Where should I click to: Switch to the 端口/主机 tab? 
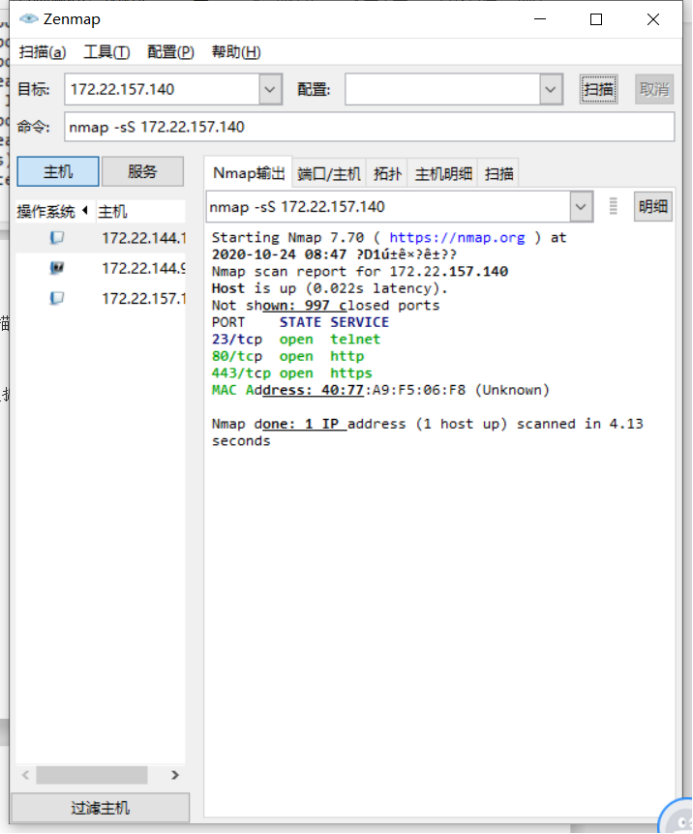[329, 173]
